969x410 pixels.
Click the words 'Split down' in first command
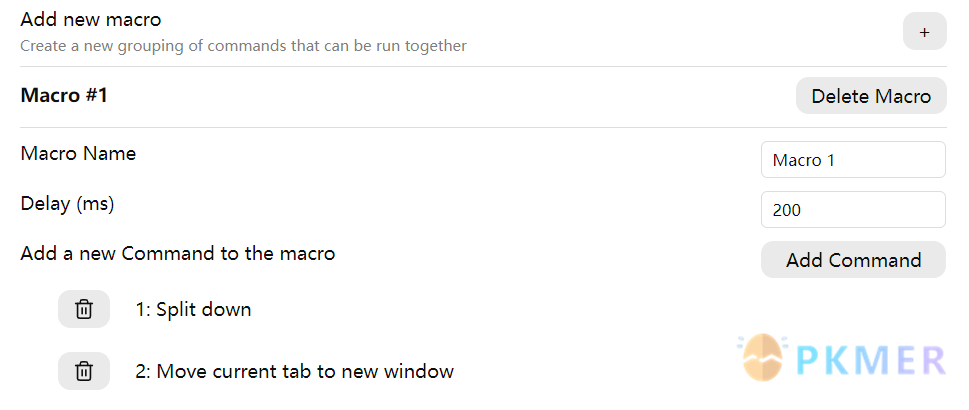(x=204, y=309)
